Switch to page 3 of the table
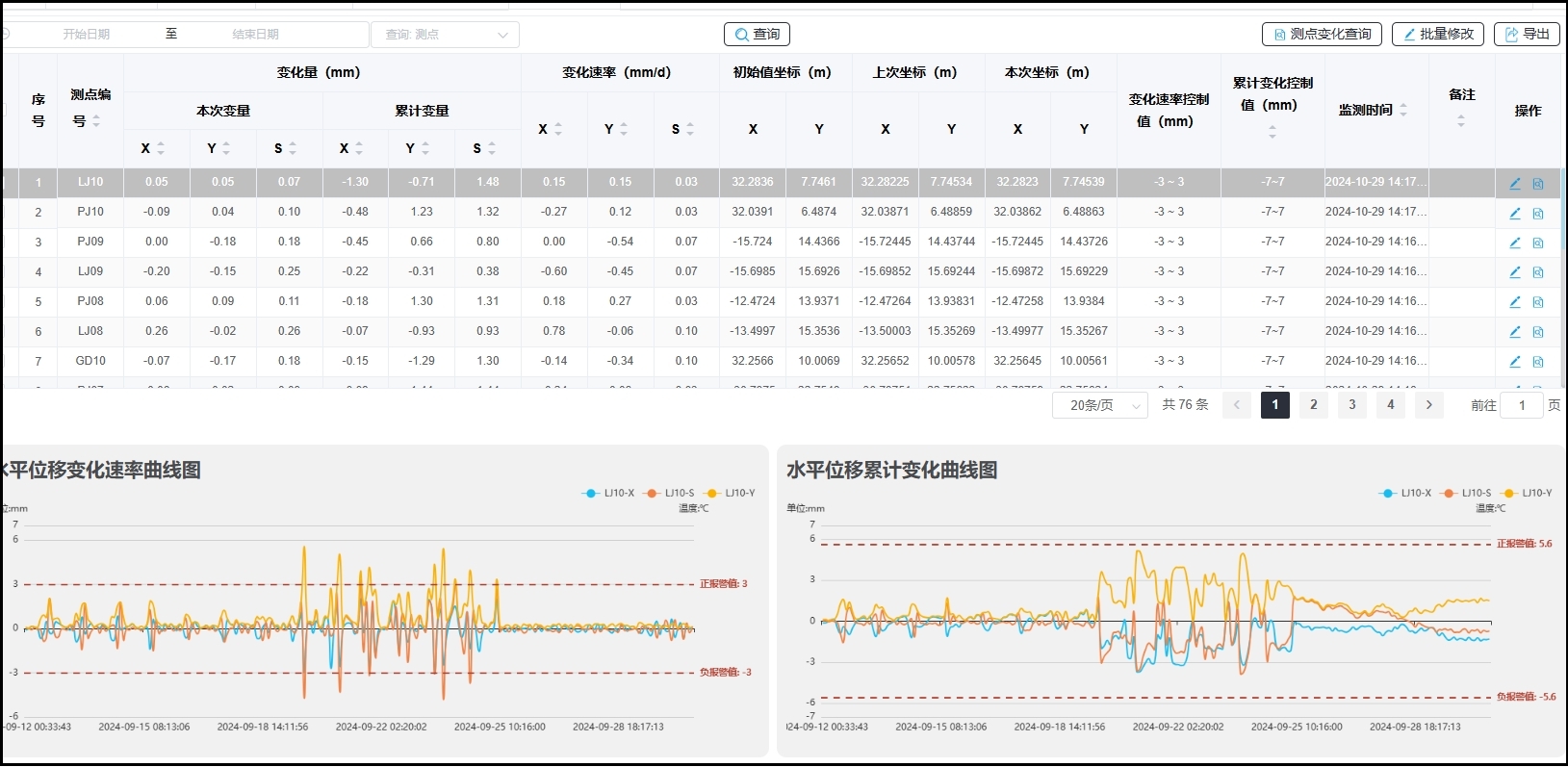1568x767 pixels. click(1352, 405)
